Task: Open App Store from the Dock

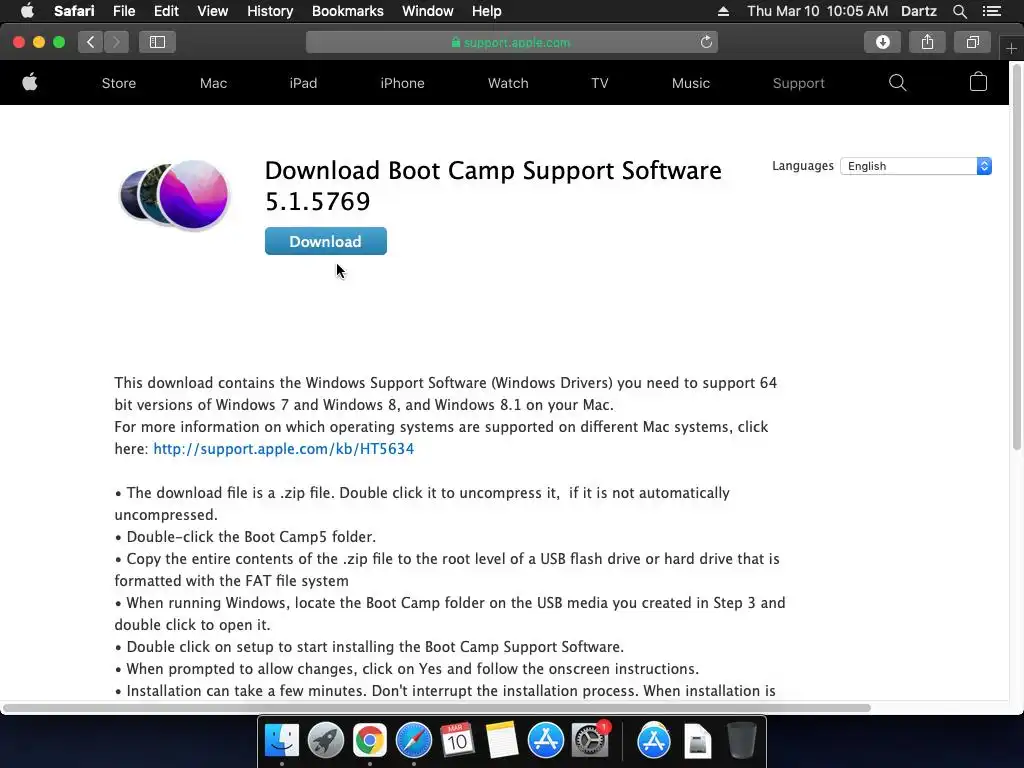Action: (x=545, y=741)
